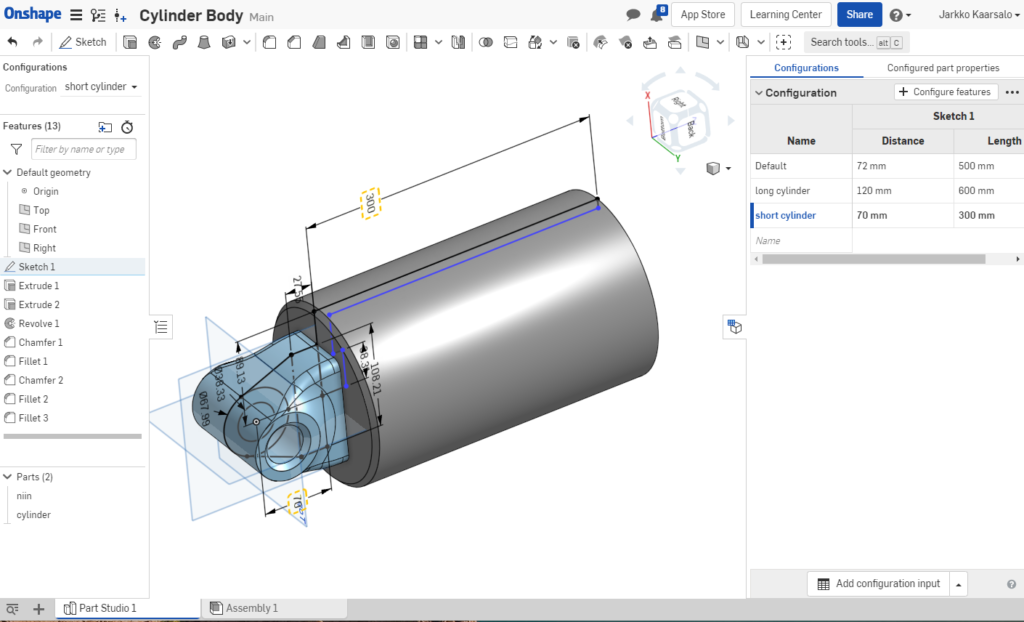Undo the last action

click(x=12, y=42)
